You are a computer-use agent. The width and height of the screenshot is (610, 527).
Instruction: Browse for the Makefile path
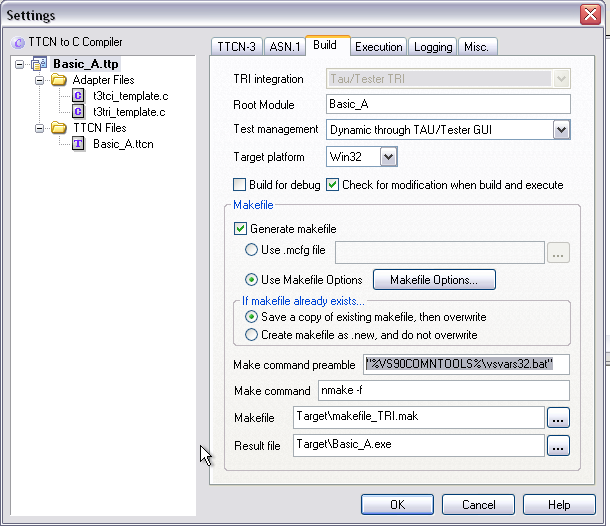(559, 416)
